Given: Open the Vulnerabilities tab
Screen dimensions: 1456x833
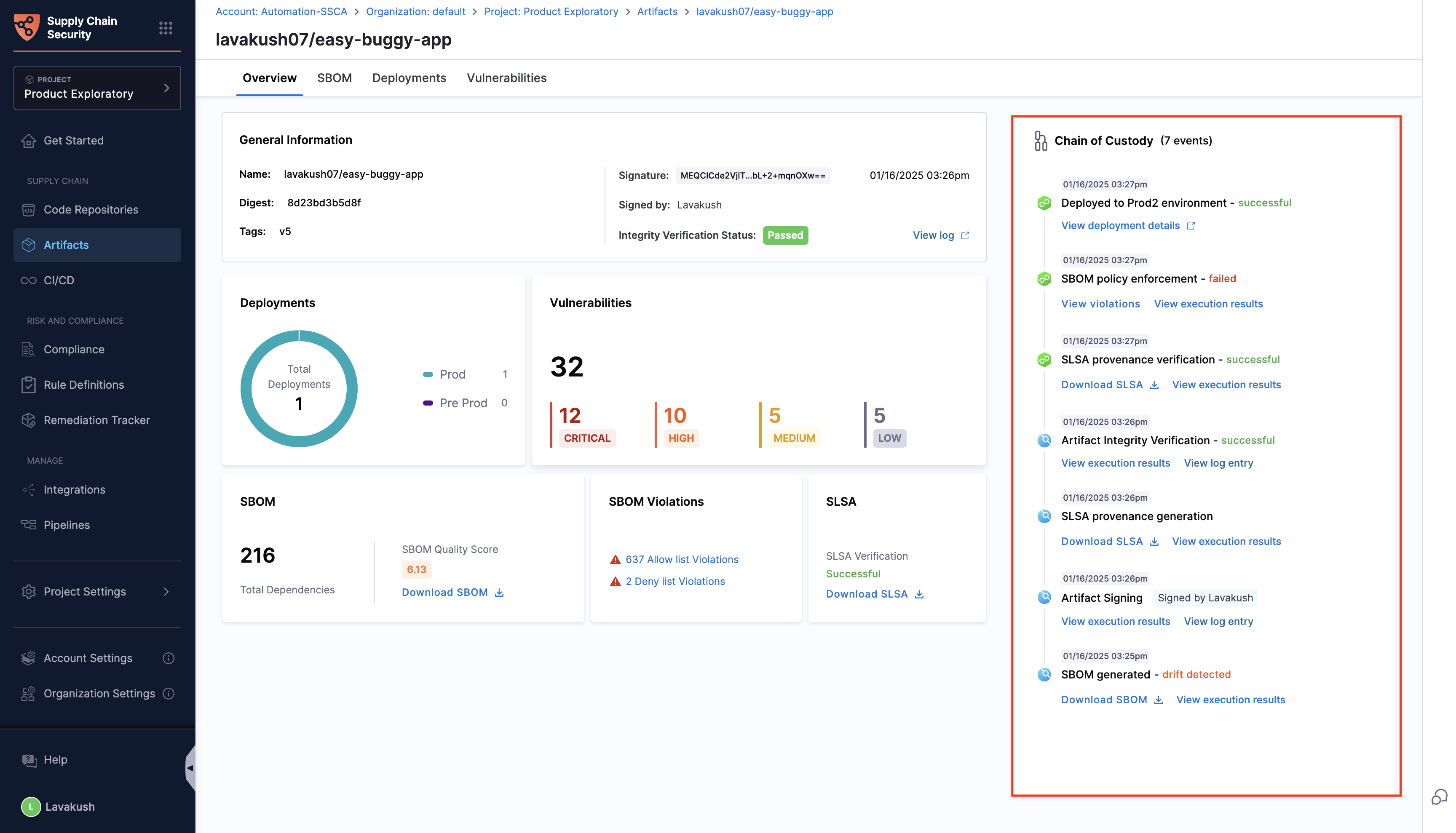Looking at the screenshot, I should coord(506,78).
